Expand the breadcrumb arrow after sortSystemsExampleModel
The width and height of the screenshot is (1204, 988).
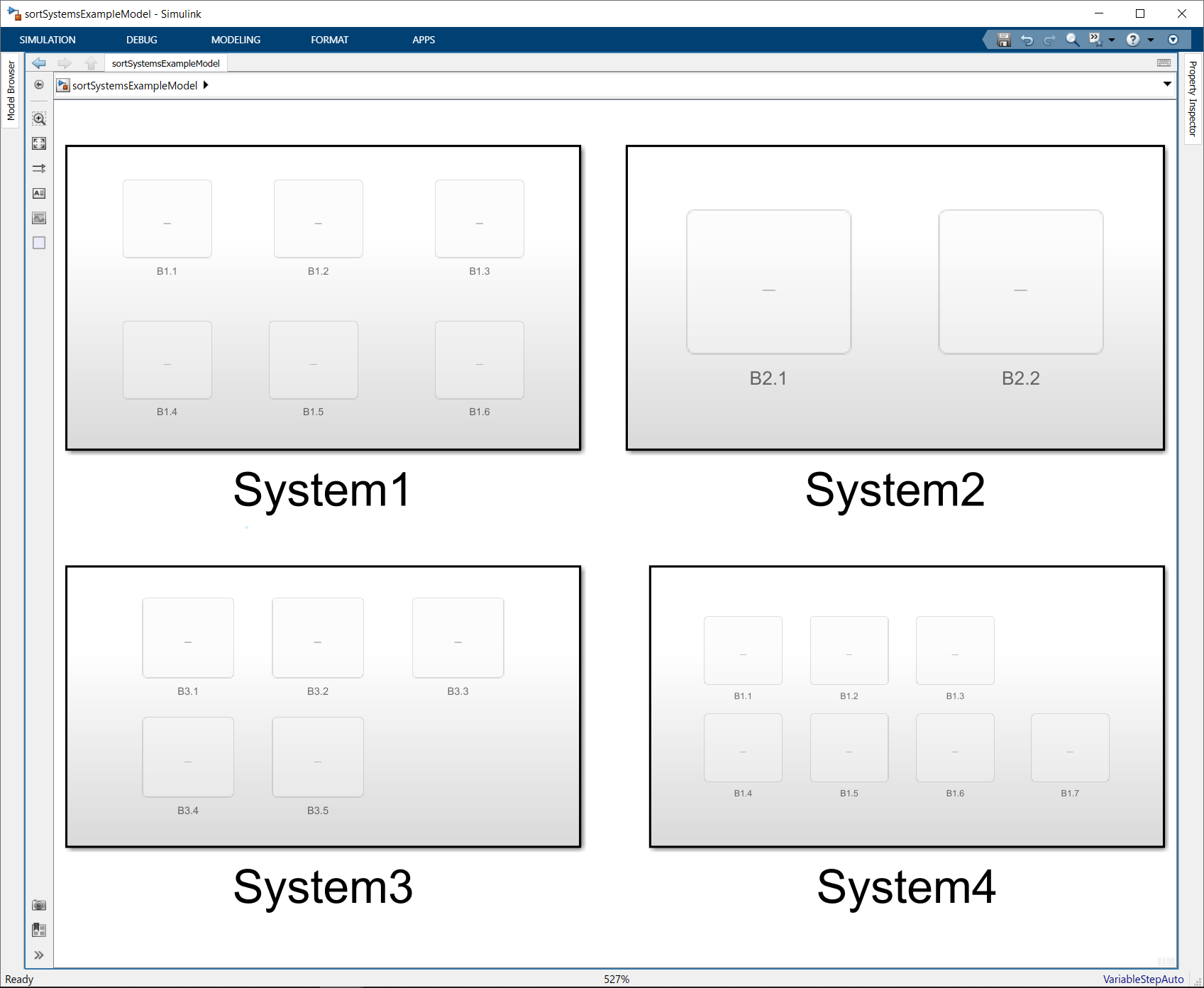pyautogui.click(x=206, y=85)
